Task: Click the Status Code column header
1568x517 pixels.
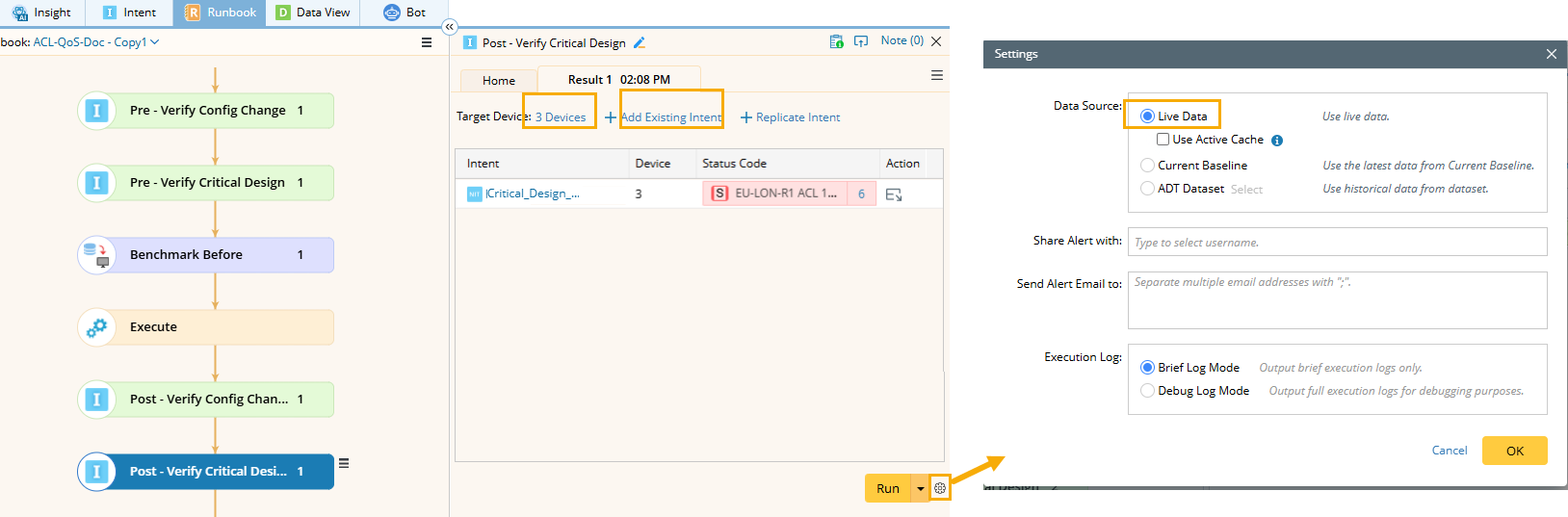Action: 734,164
